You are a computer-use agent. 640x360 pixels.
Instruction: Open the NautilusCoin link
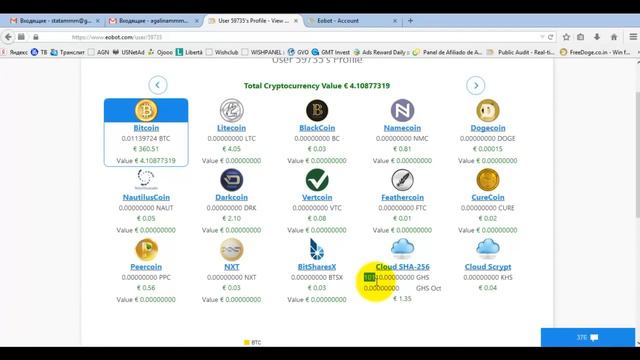click(146, 197)
